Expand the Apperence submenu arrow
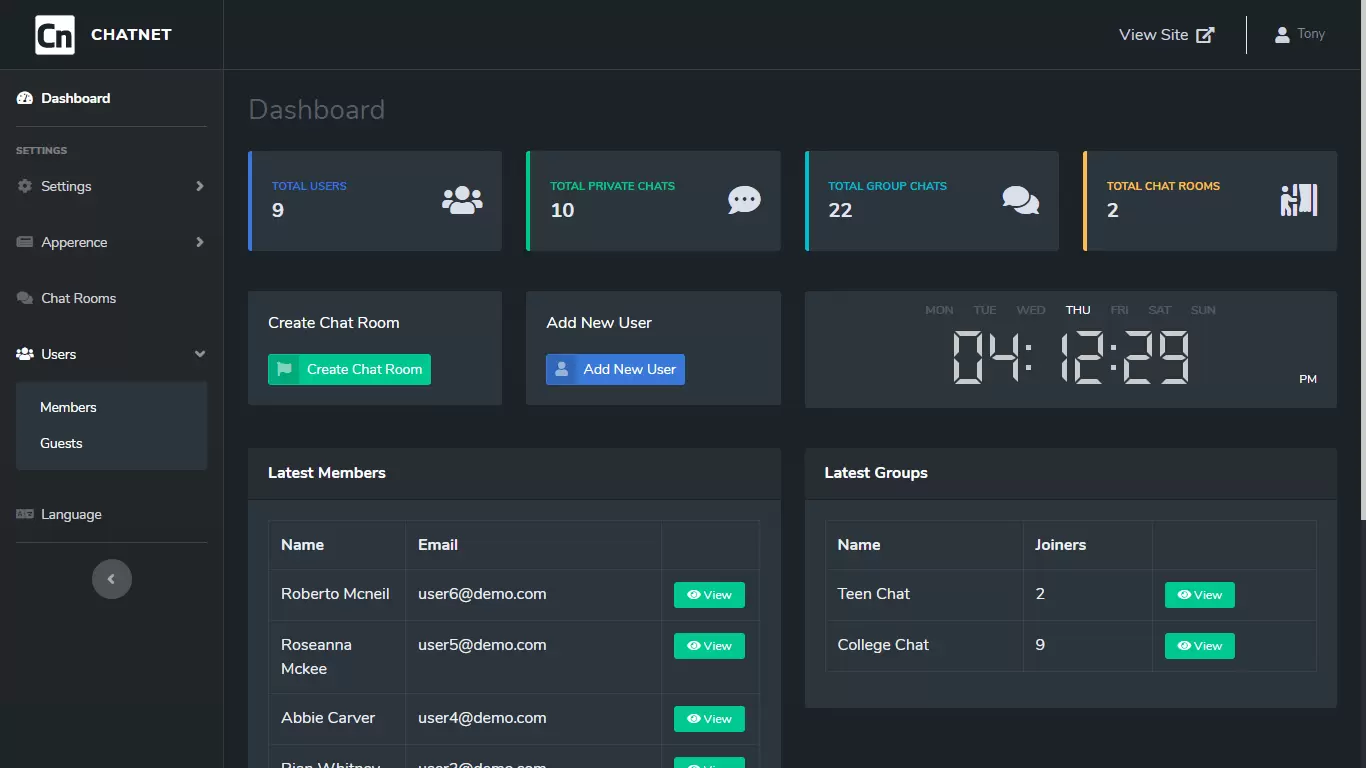The width and height of the screenshot is (1366, 768). [x=200, y=242]
